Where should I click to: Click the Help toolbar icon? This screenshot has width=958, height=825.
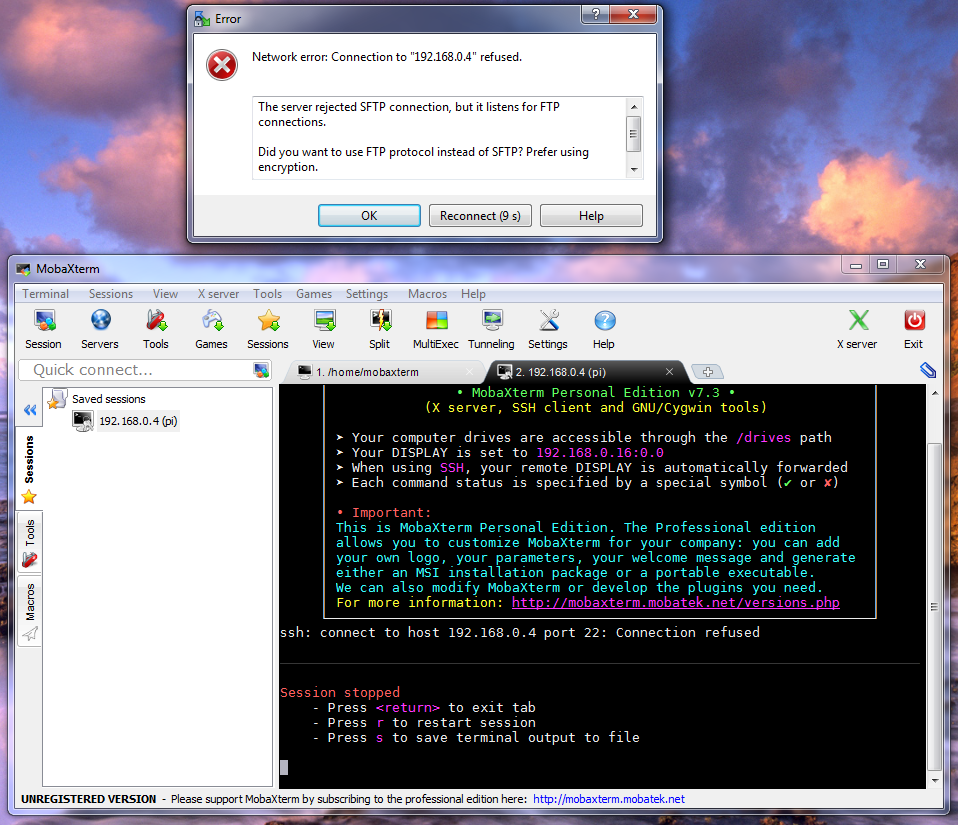tap(604, 329)
